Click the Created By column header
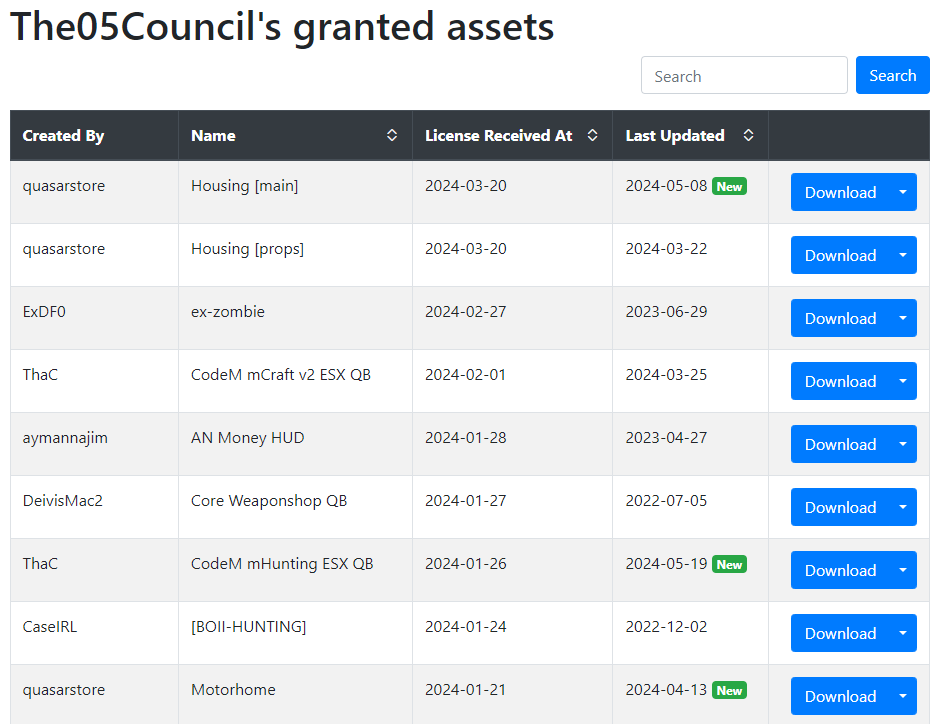931x724 pixels. point(63,135)
